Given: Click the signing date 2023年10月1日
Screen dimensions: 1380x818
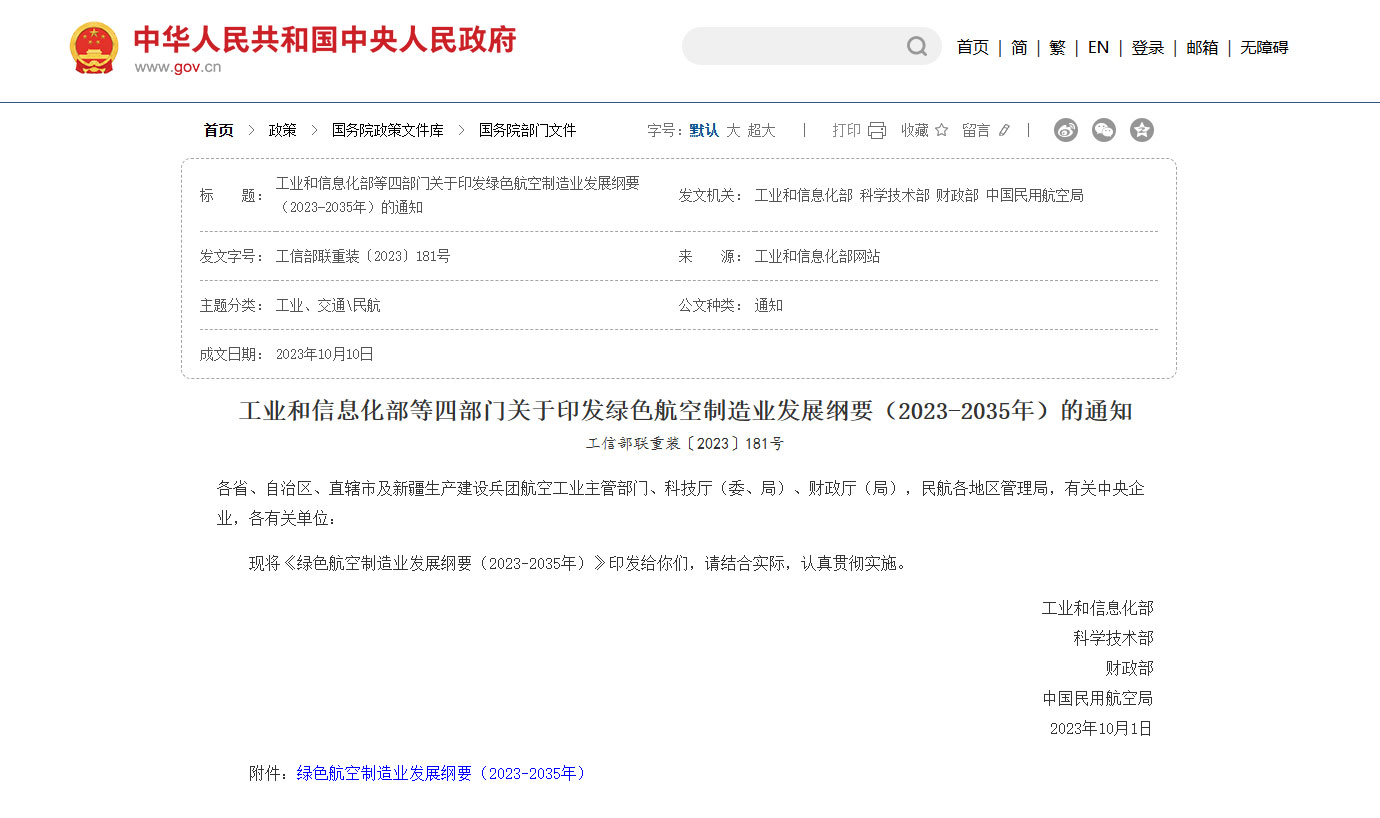Looking at the screenshot, I should (x=1101, y=728).
